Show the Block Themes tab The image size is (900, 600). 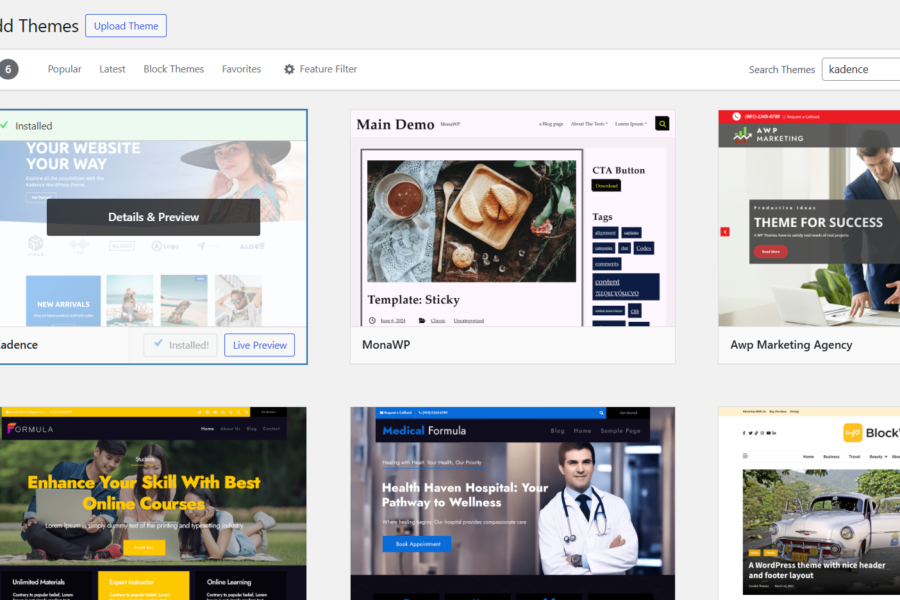pos(173,69)
